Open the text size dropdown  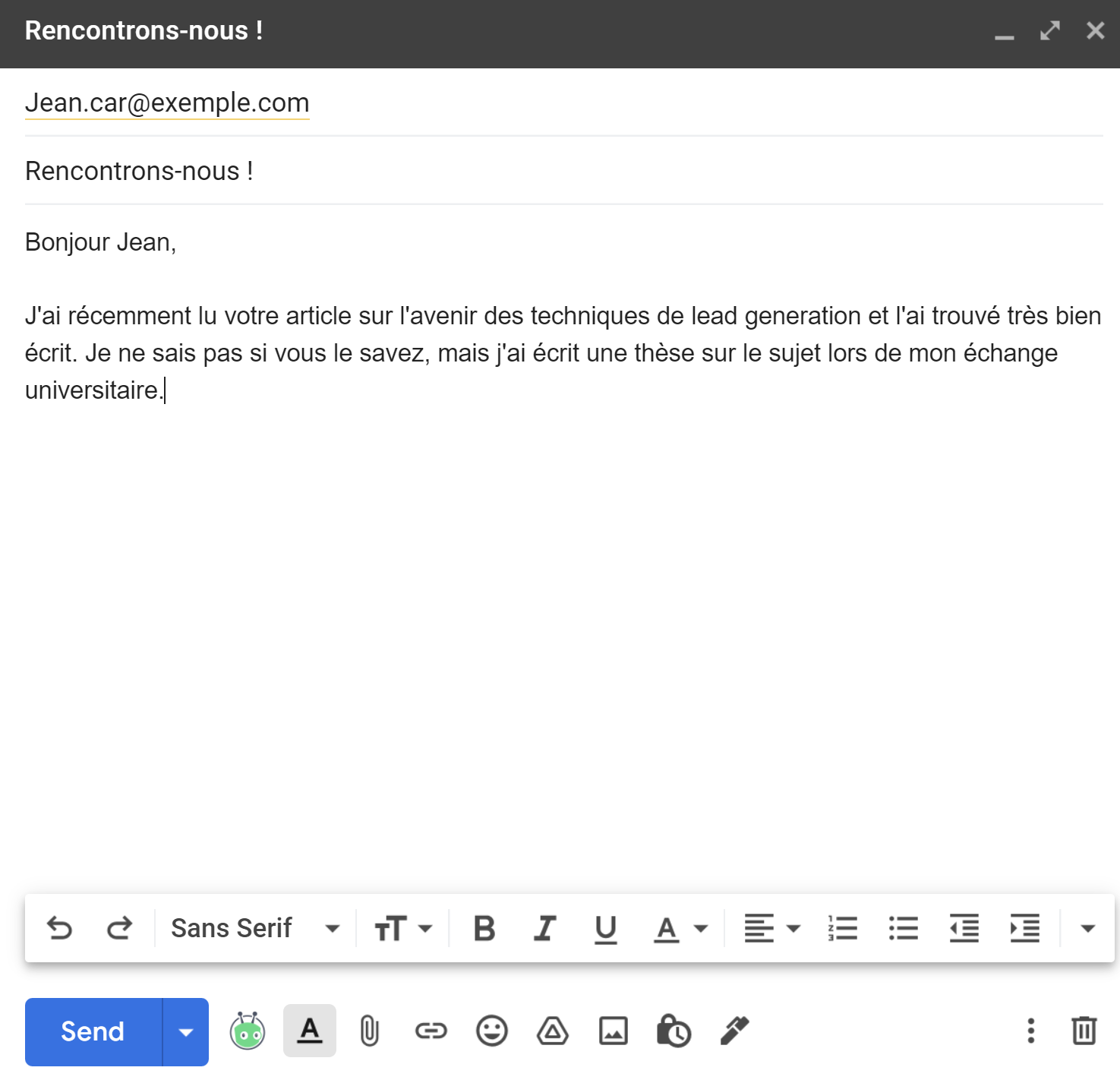401,927
